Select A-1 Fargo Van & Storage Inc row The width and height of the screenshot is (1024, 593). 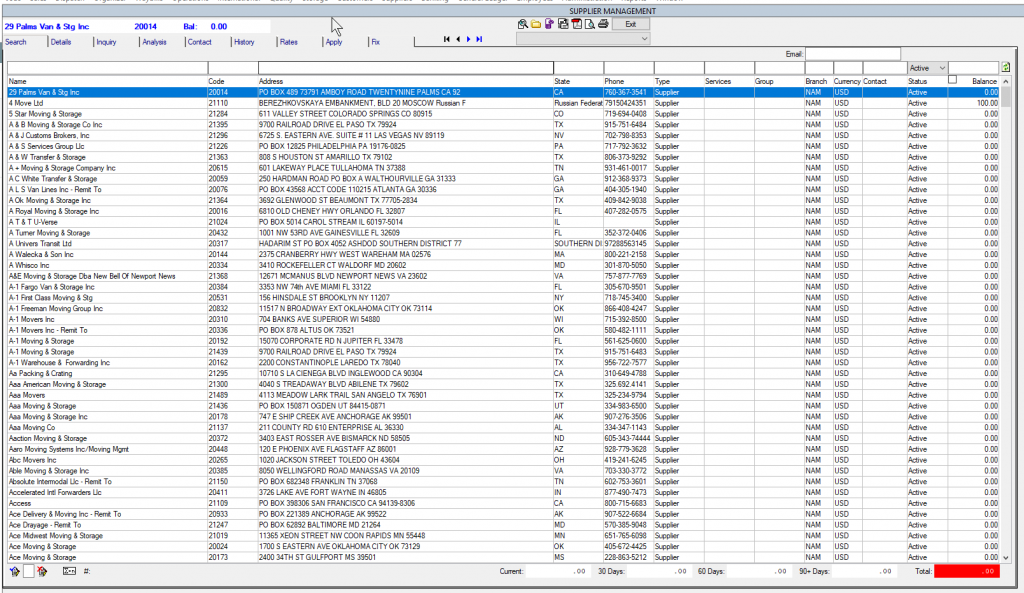(x=503, y=287)
